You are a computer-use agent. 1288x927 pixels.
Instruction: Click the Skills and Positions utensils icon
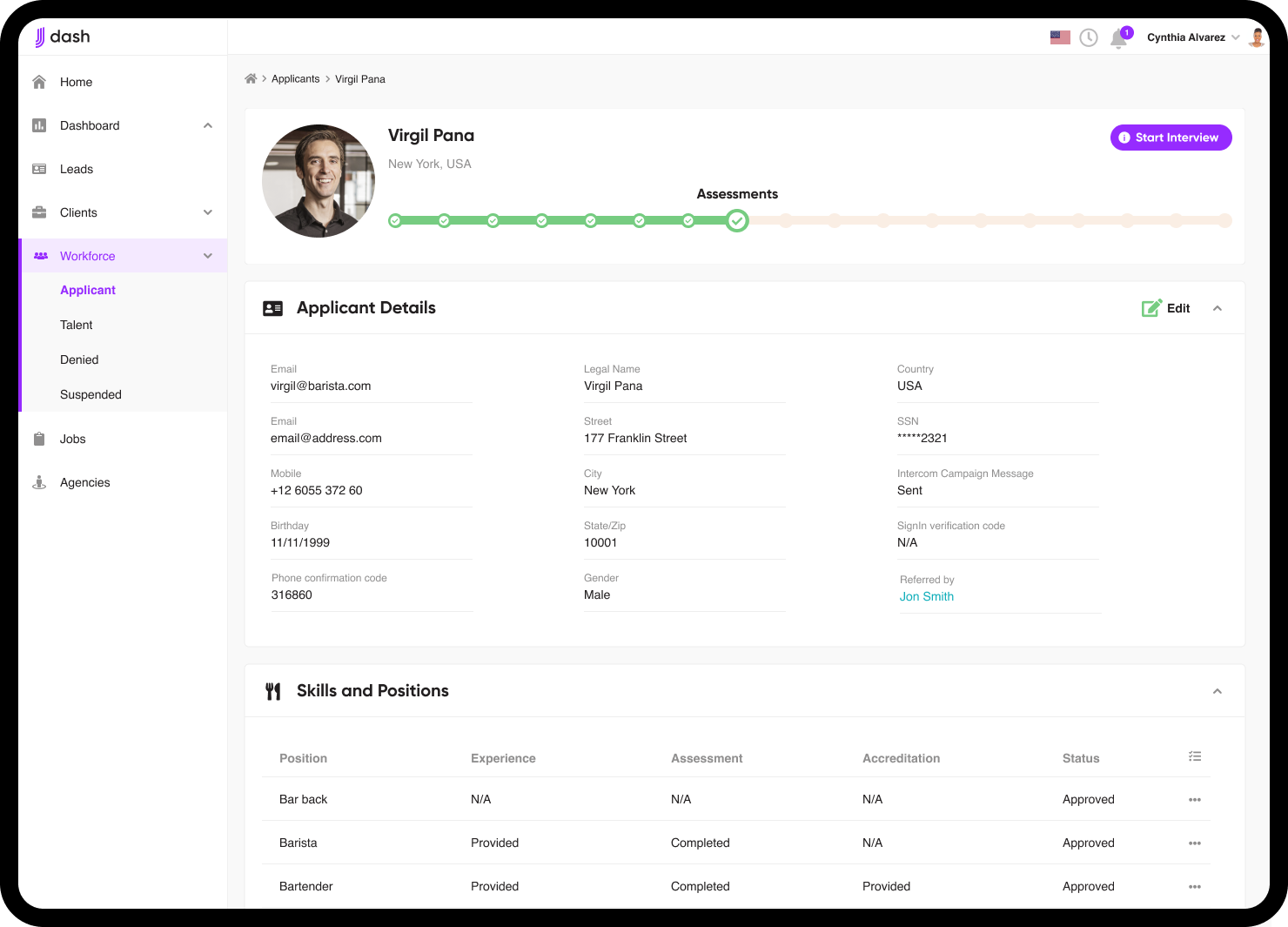coord(273,691)
